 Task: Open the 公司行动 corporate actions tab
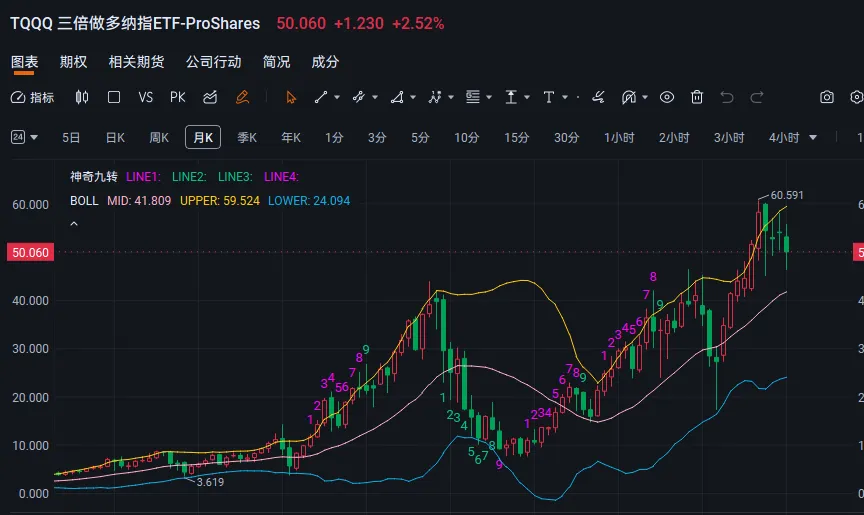pos(213,62)
